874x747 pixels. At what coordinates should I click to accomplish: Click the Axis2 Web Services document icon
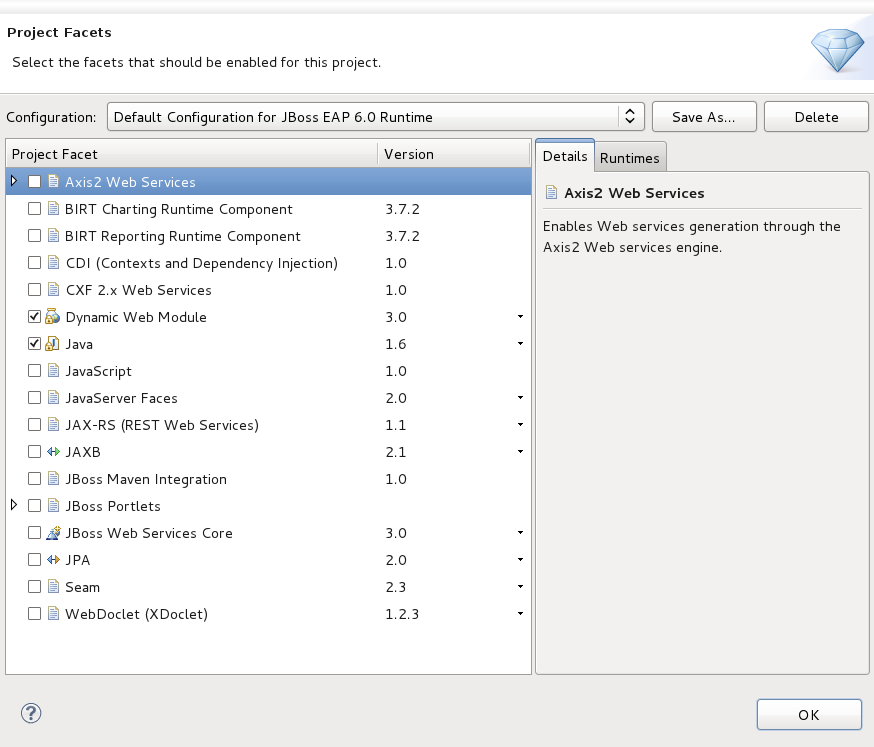click(53, 182)
